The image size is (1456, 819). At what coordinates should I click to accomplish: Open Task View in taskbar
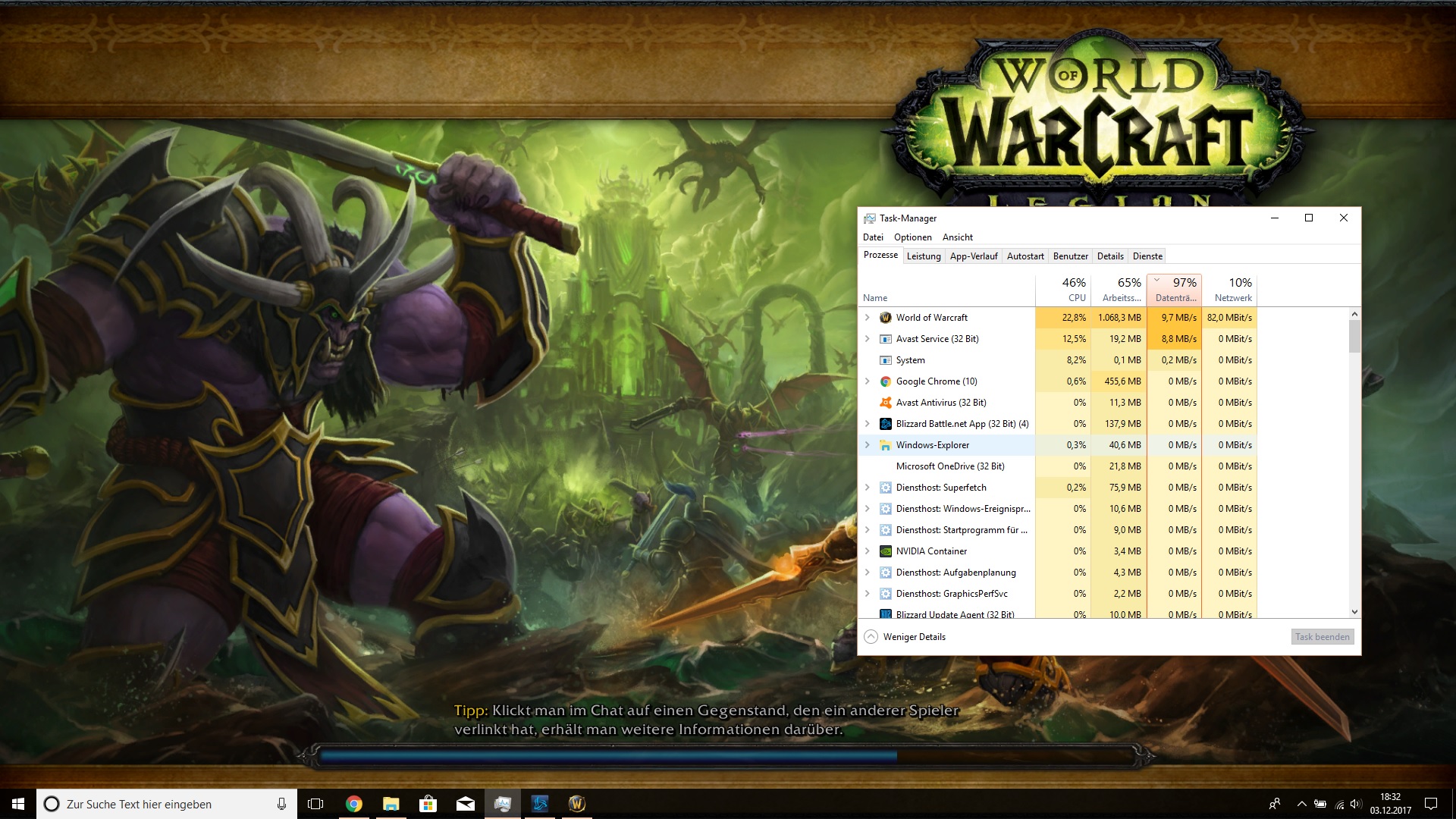pyautogui.click(x=315, y=804)
